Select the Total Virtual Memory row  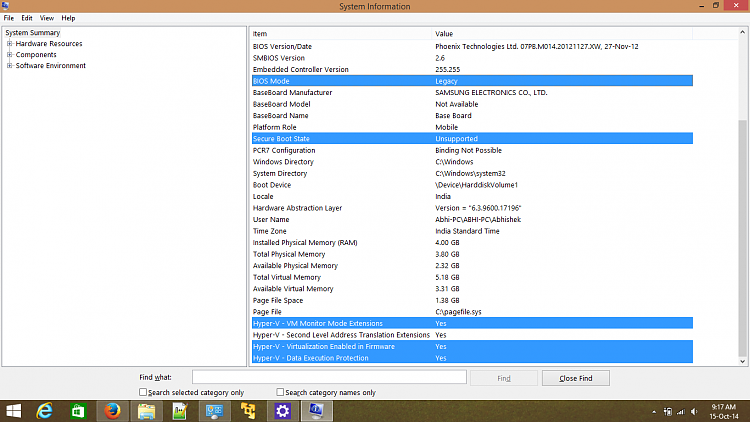click(472, 277)
